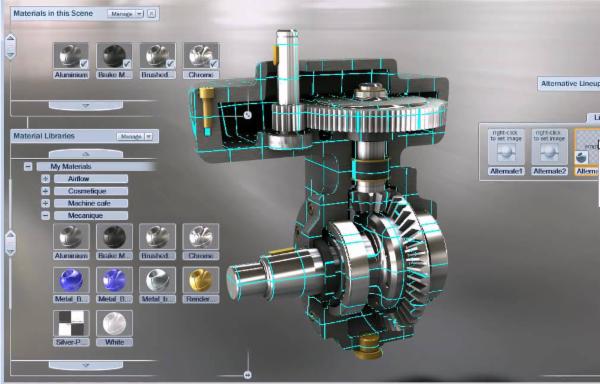Viewport: 600px width, 384px height.
Task: Toggle checkmark on scene Brushed material
Action: [170, 63]
